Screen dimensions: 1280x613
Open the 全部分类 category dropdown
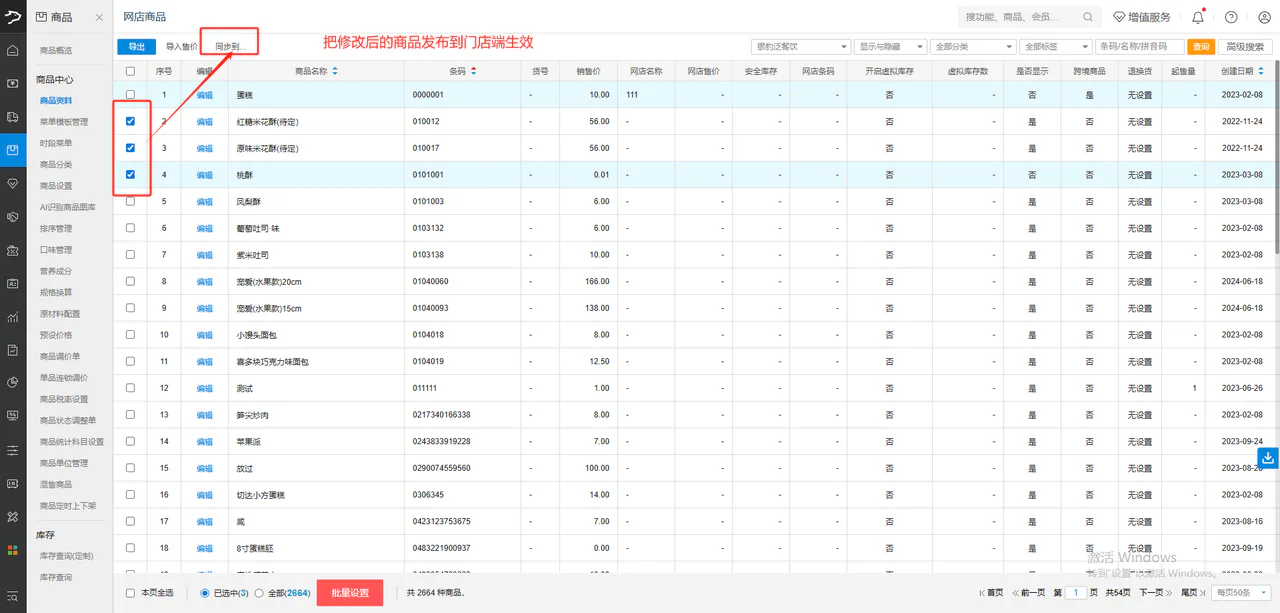[973, 47]
